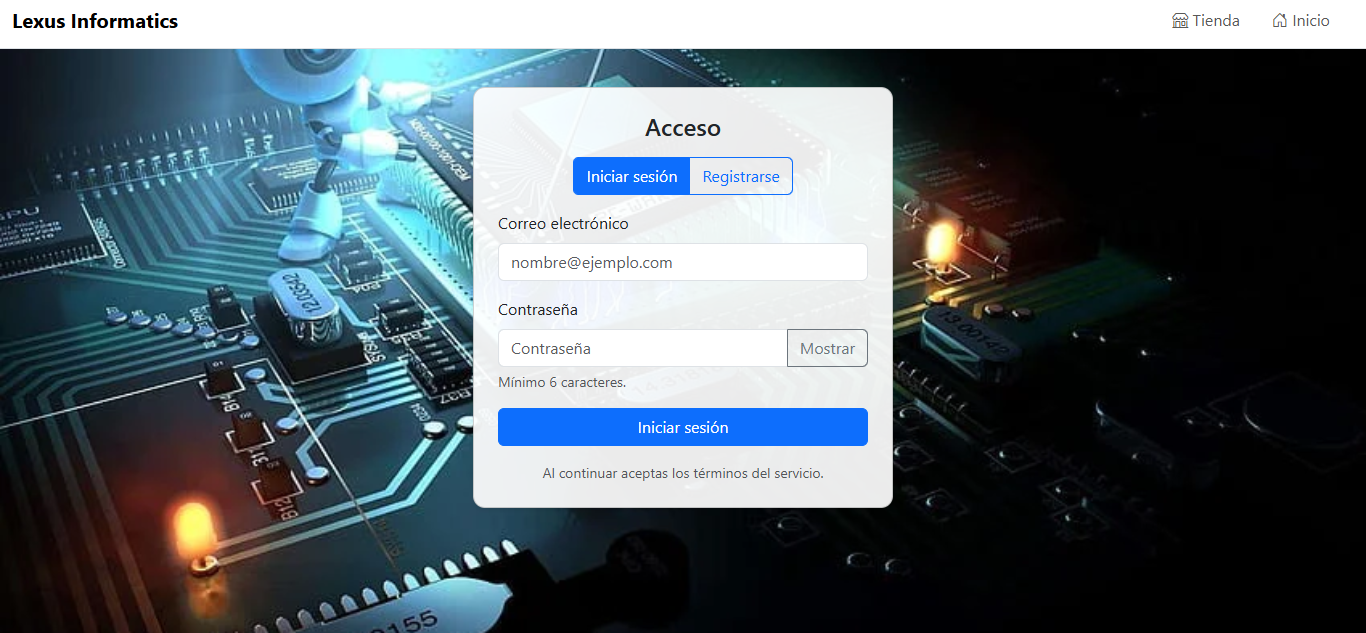Click the 'Mínimo 6 caracteres.' hint text
This screenshot has height=633, width=1366.
point(562,382)
